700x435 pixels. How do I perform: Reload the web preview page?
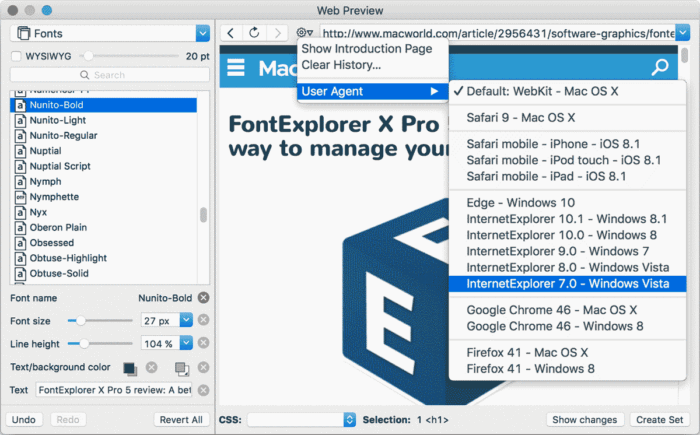pyautogui.click(x=254, y=33)
